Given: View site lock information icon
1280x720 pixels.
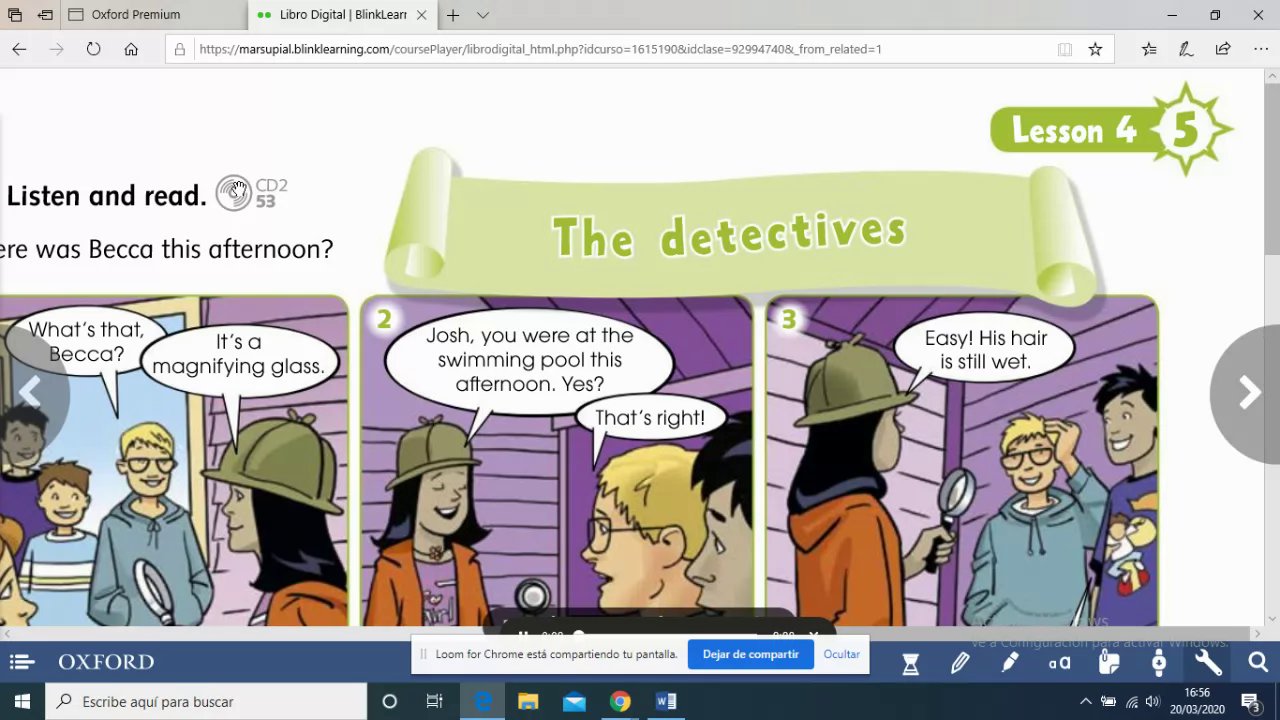Looking at the screenshot, I should tap(180, 49).
